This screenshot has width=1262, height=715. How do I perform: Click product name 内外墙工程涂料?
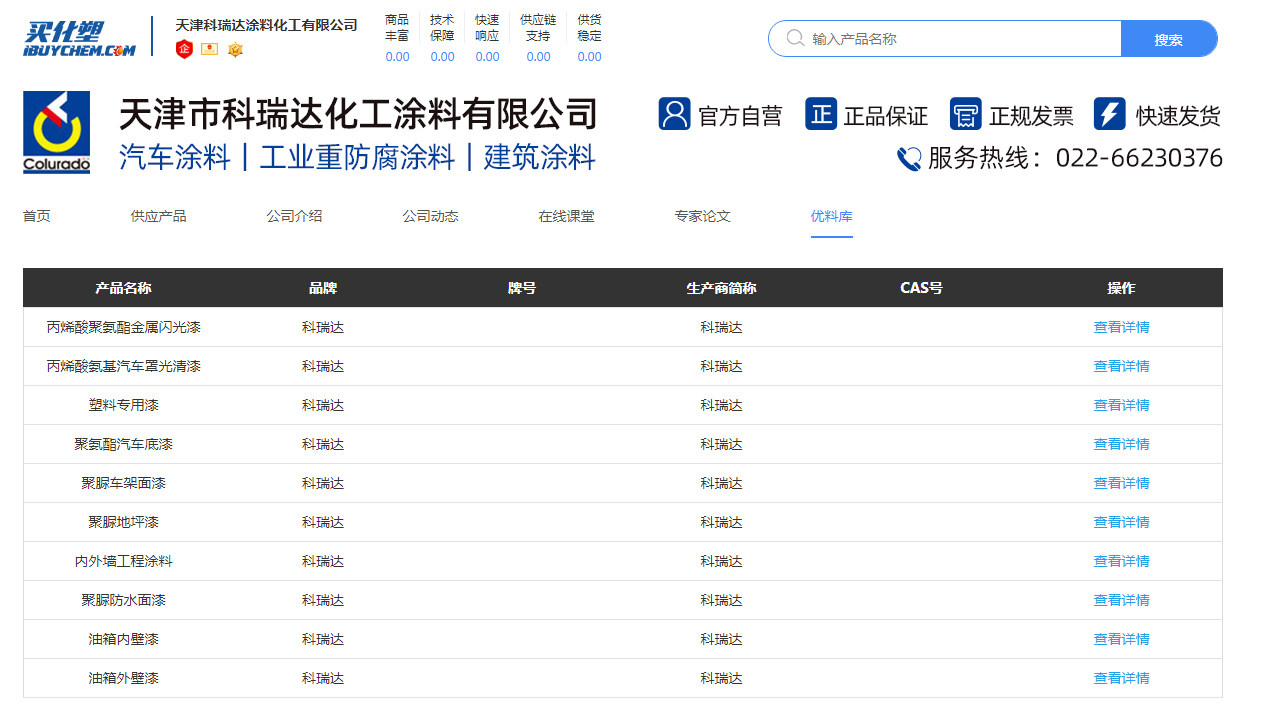coord(123,561)
